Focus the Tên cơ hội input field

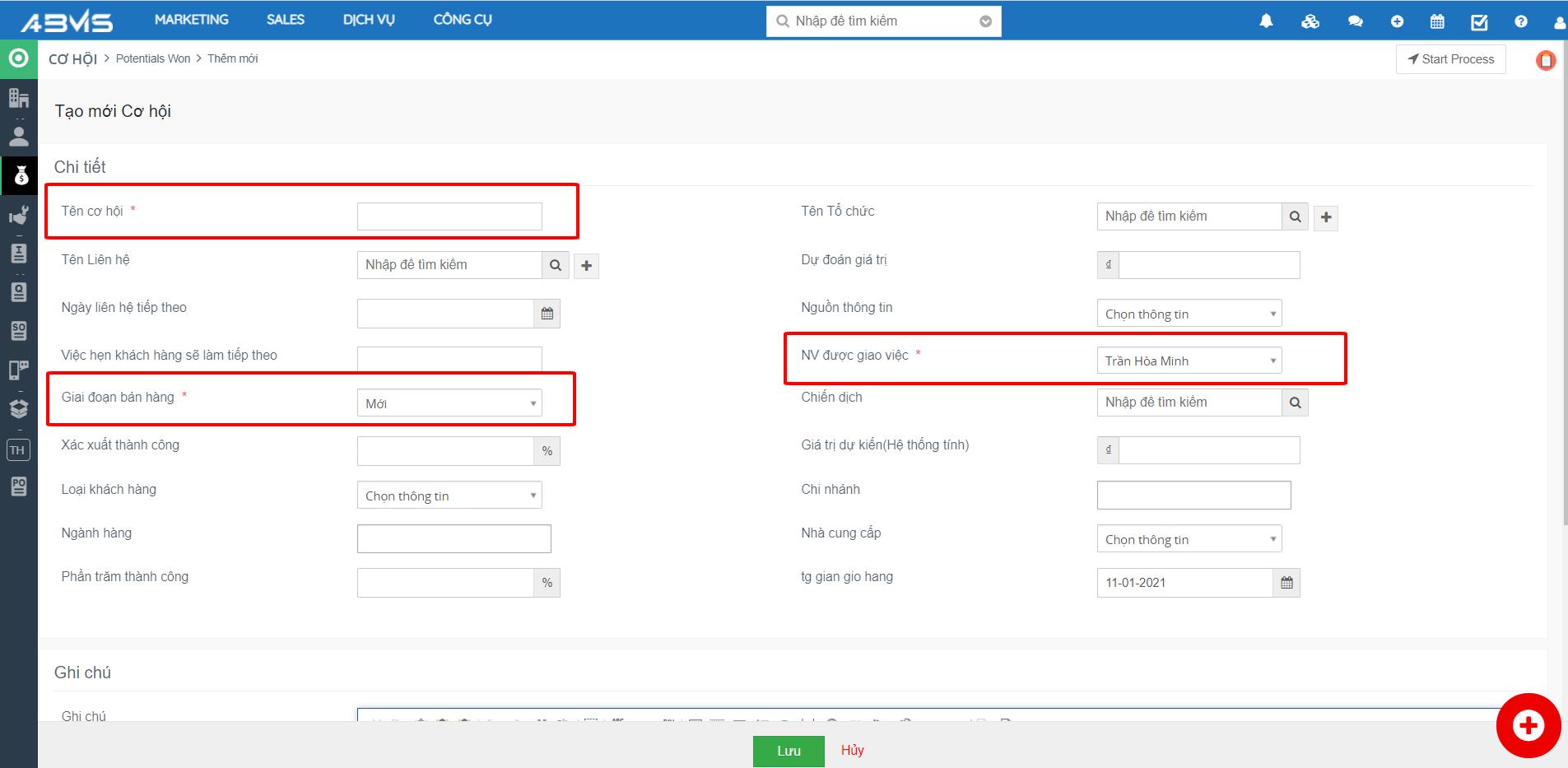pyautogui.click(x=449, y=216)
